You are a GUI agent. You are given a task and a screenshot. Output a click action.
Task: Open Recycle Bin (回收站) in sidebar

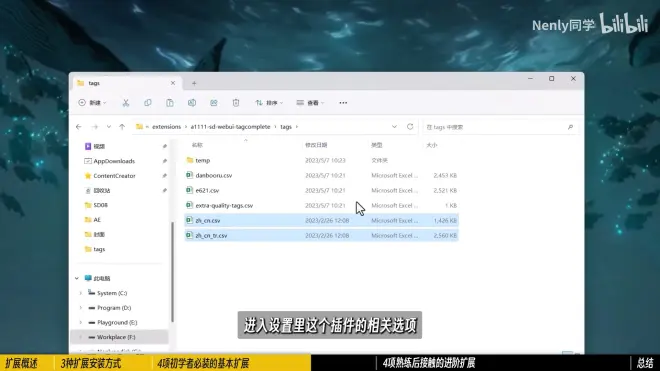tap(101, 191)
